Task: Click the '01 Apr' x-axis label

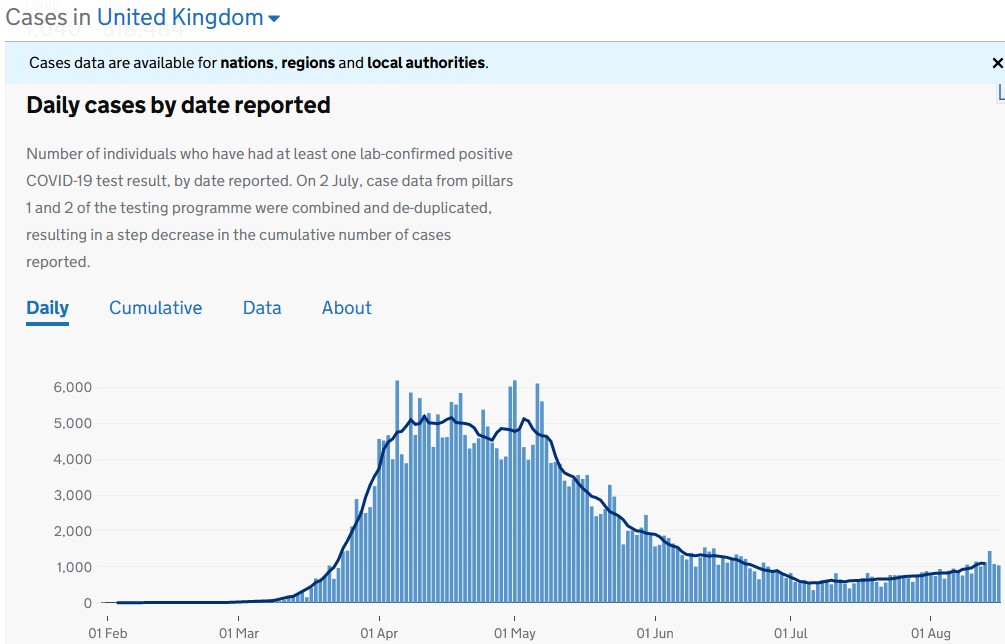Action: click(x=379, y=633)
